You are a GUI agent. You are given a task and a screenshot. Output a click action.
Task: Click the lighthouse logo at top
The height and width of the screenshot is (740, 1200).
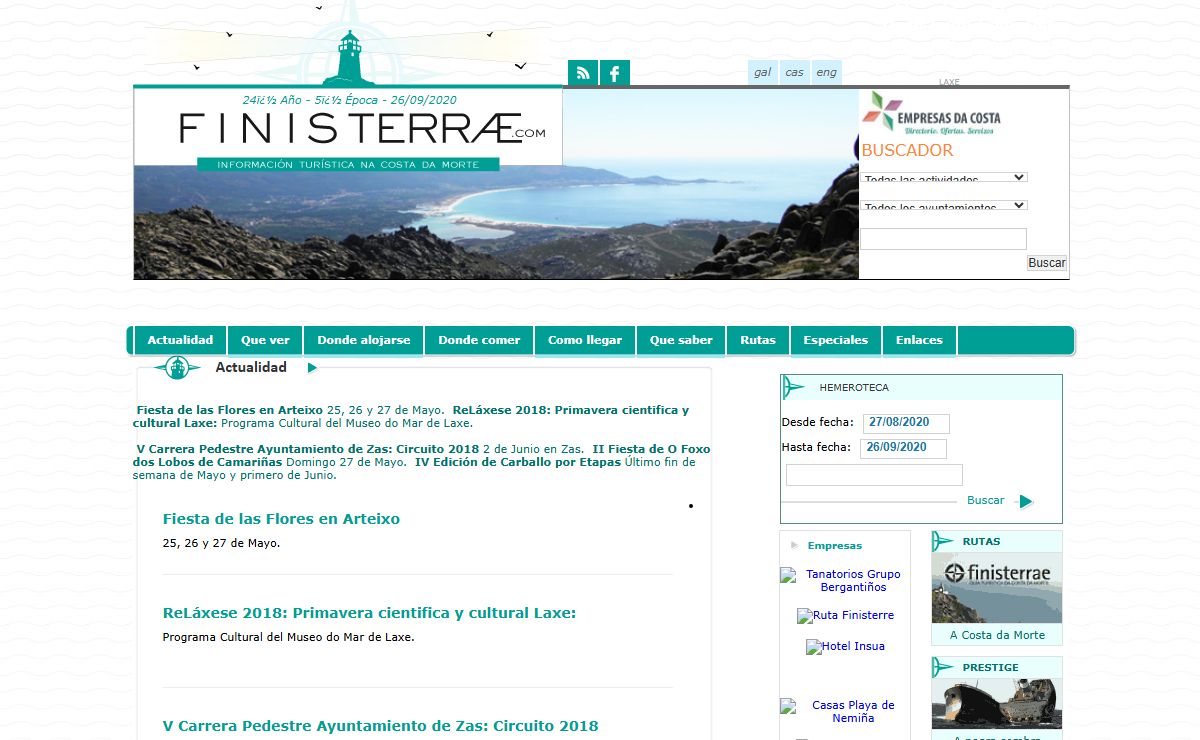[349, 57]
